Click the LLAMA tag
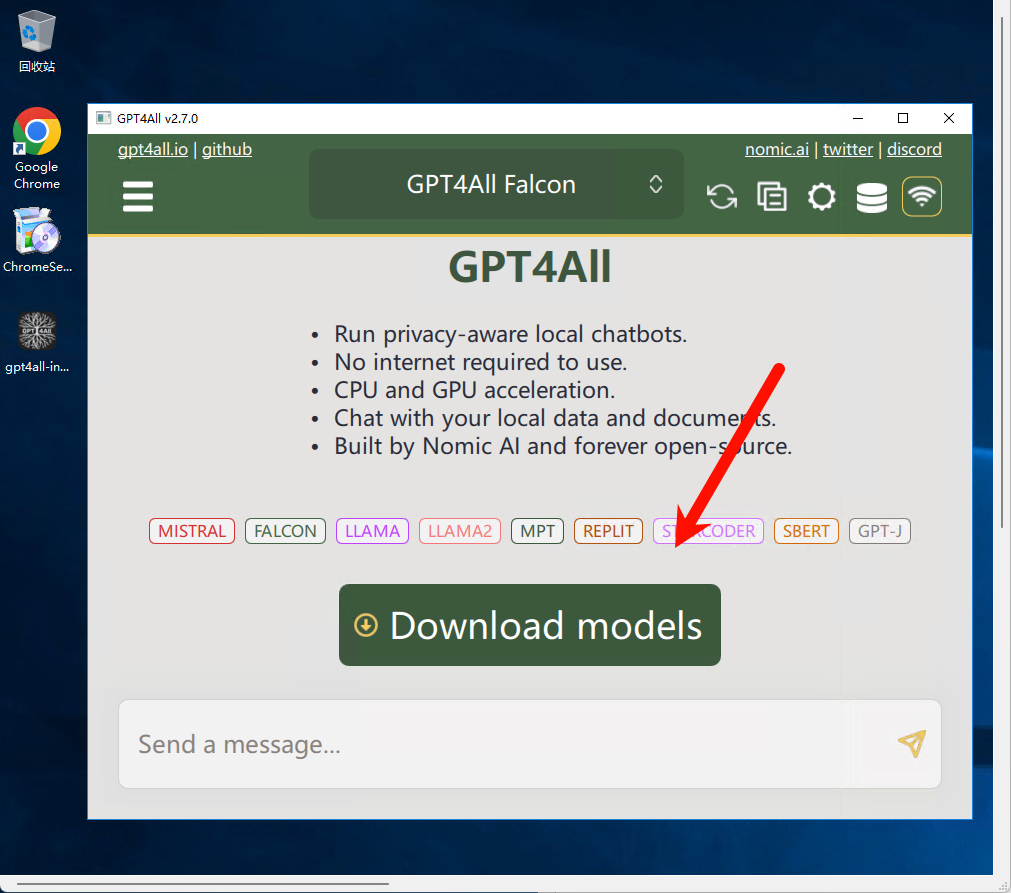The image size is (1011, 893). tap(372, 531)
